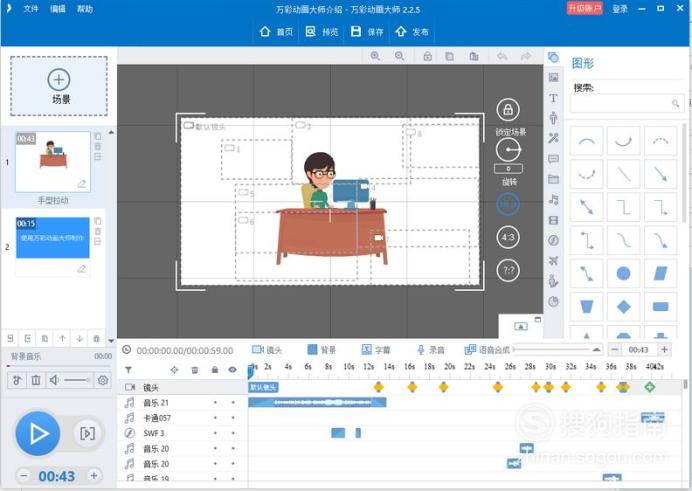Open the image library sidebar icon
This screenshot has height=491, width=692.
553,78
